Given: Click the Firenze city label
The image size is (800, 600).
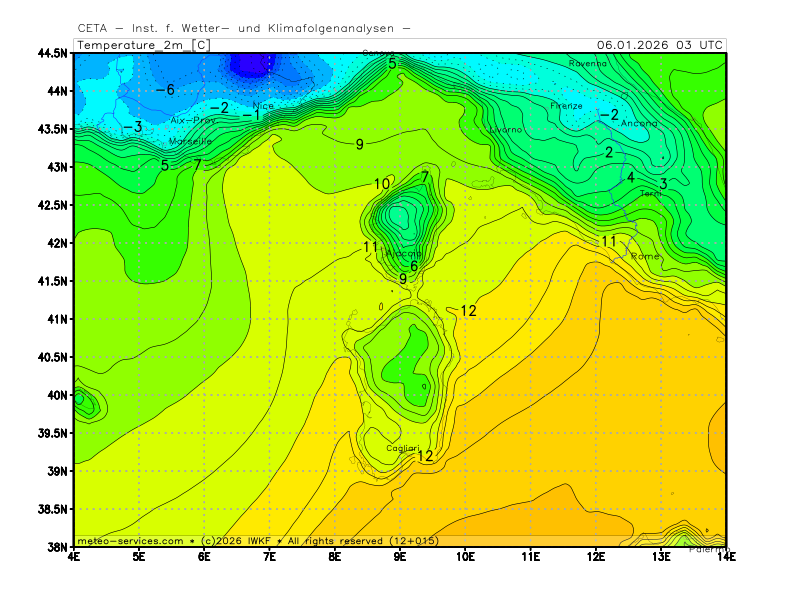Looking at the screenshot, I should click(566, 105).
